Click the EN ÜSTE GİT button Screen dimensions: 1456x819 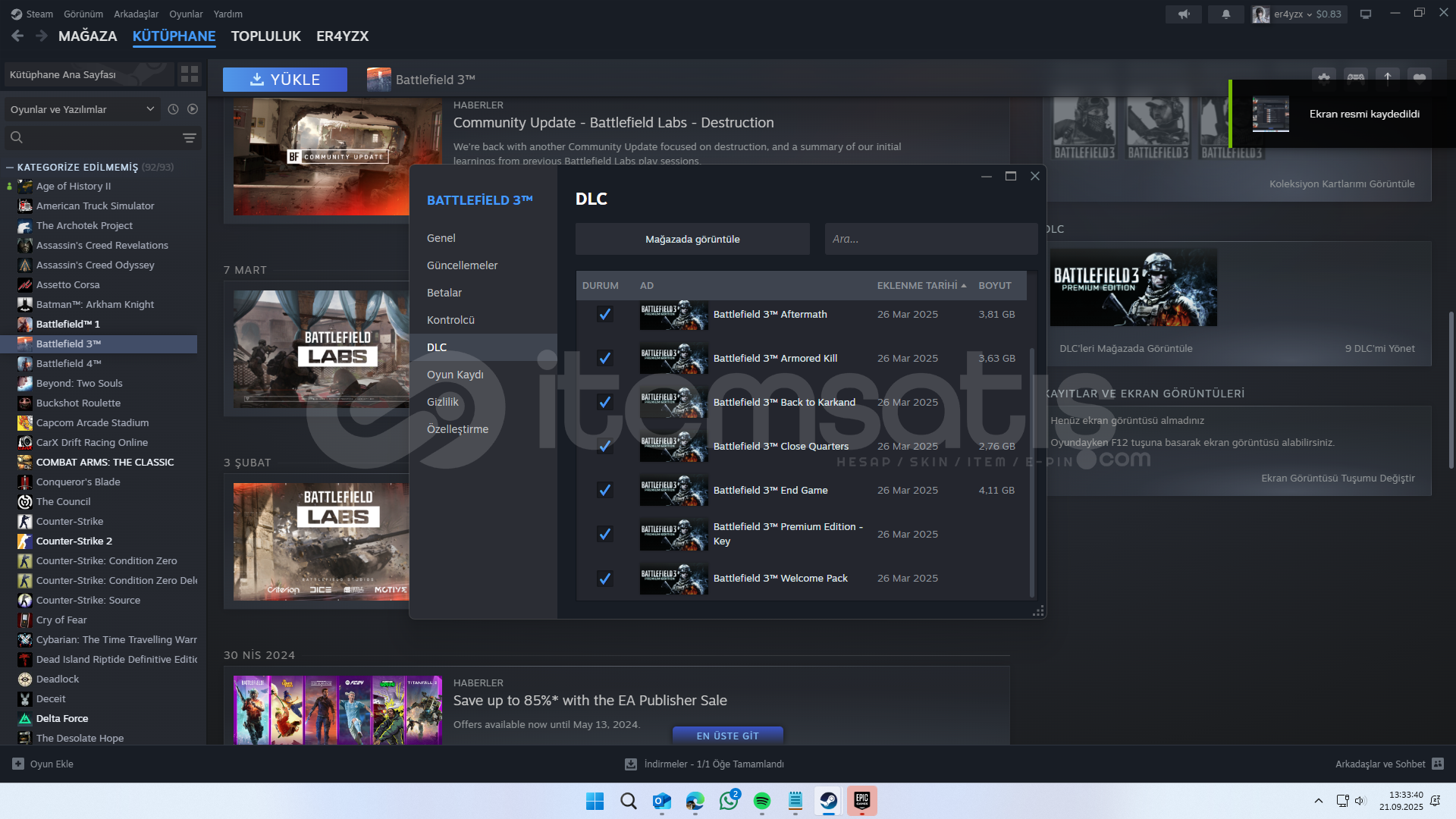click(x=727, y=736)
